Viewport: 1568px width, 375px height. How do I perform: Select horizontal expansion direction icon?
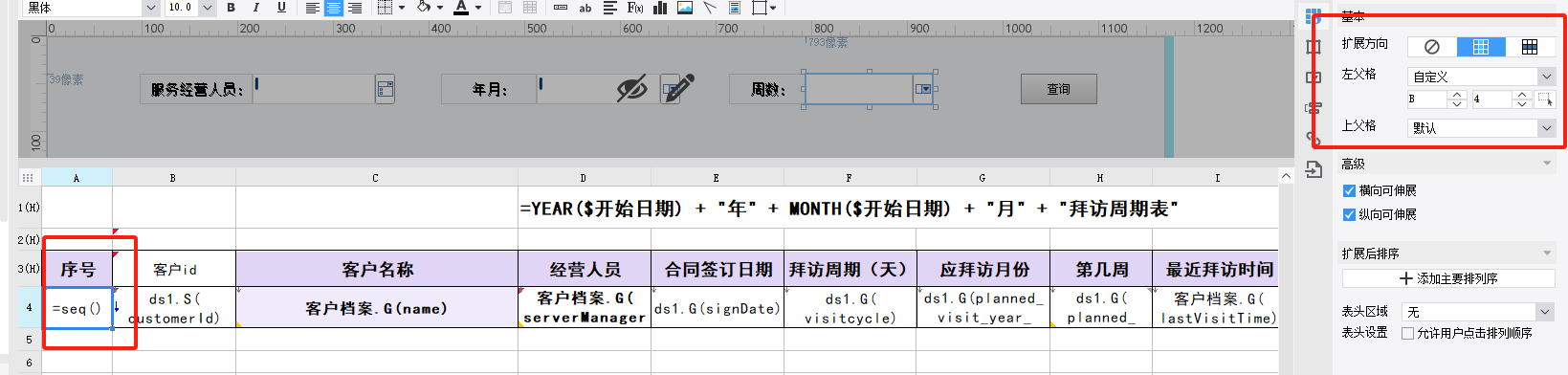tap(1530, 47)
